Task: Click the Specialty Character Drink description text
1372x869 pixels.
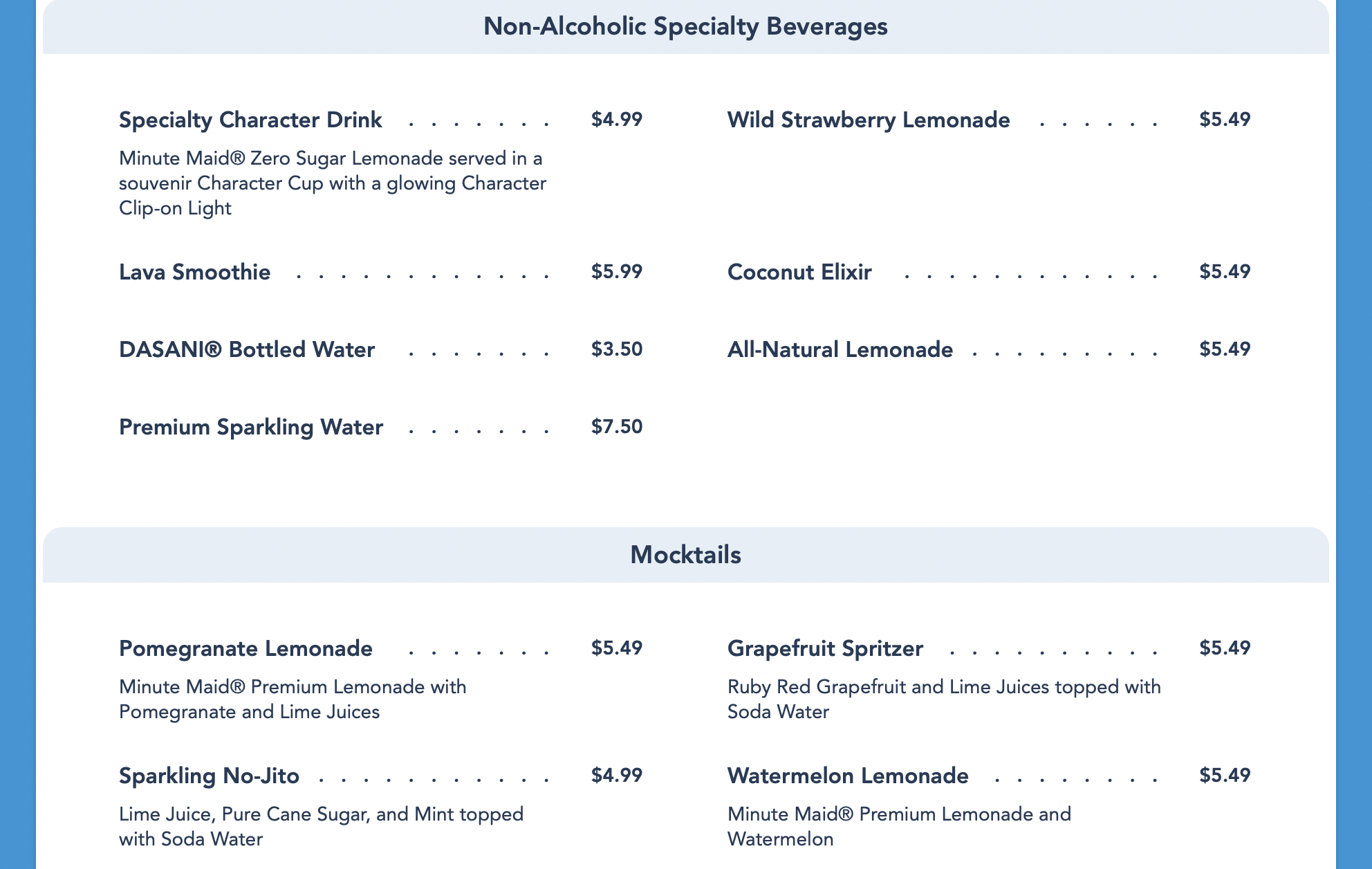Action: [x=332, y=183]
